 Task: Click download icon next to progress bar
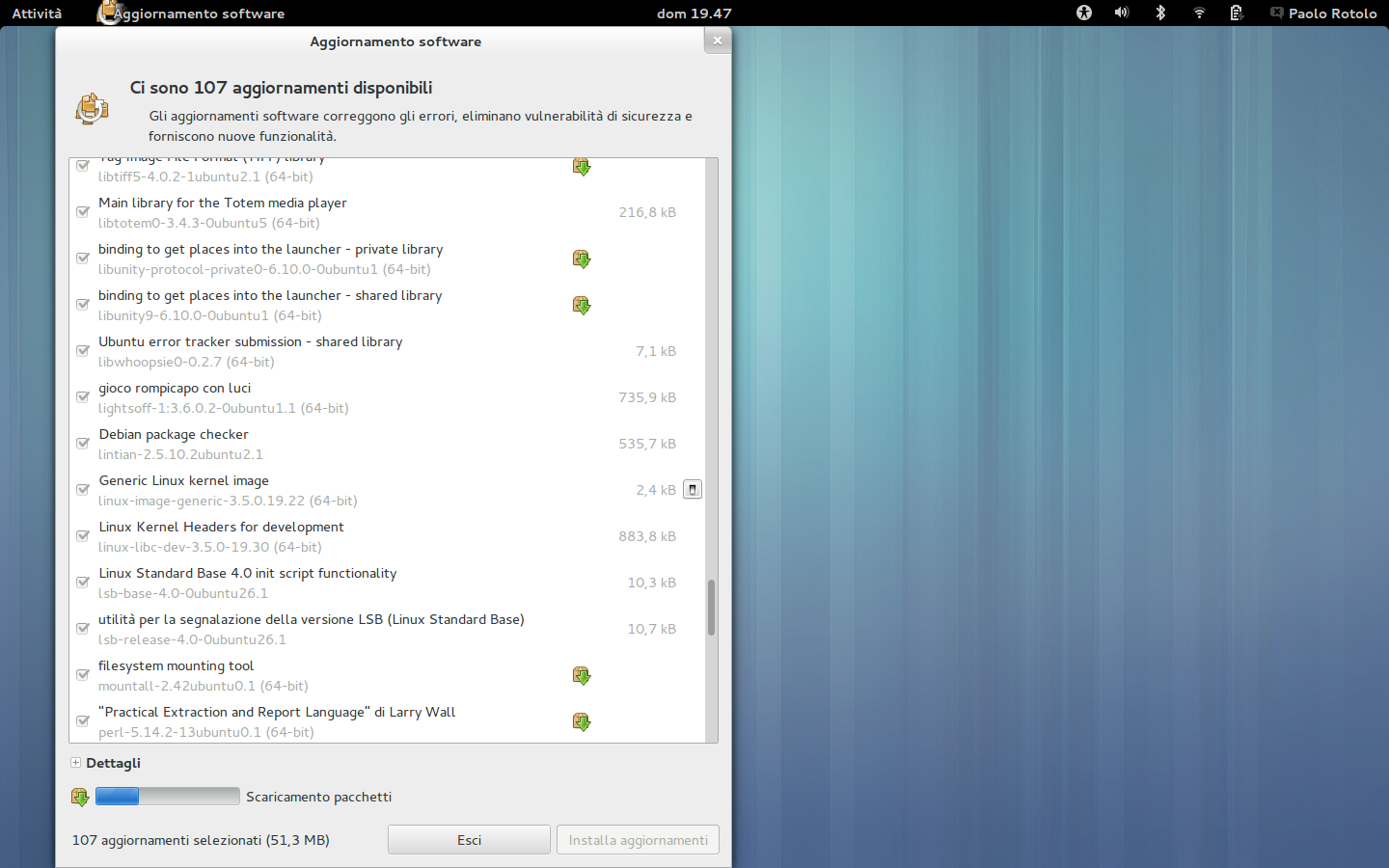coord(80,797)
